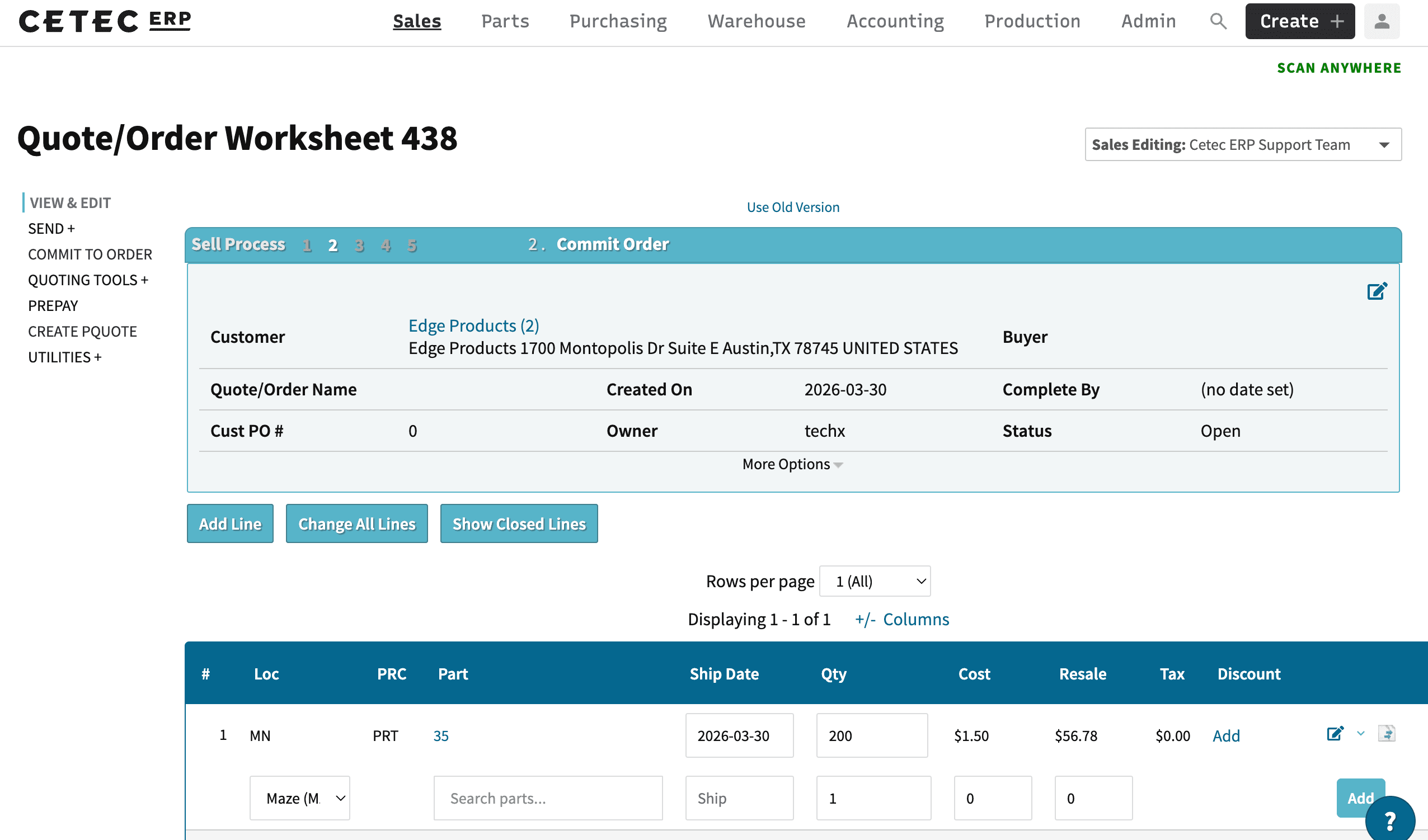
Task: Click Commit To Order in sidebar
Action: click(90, 254)
